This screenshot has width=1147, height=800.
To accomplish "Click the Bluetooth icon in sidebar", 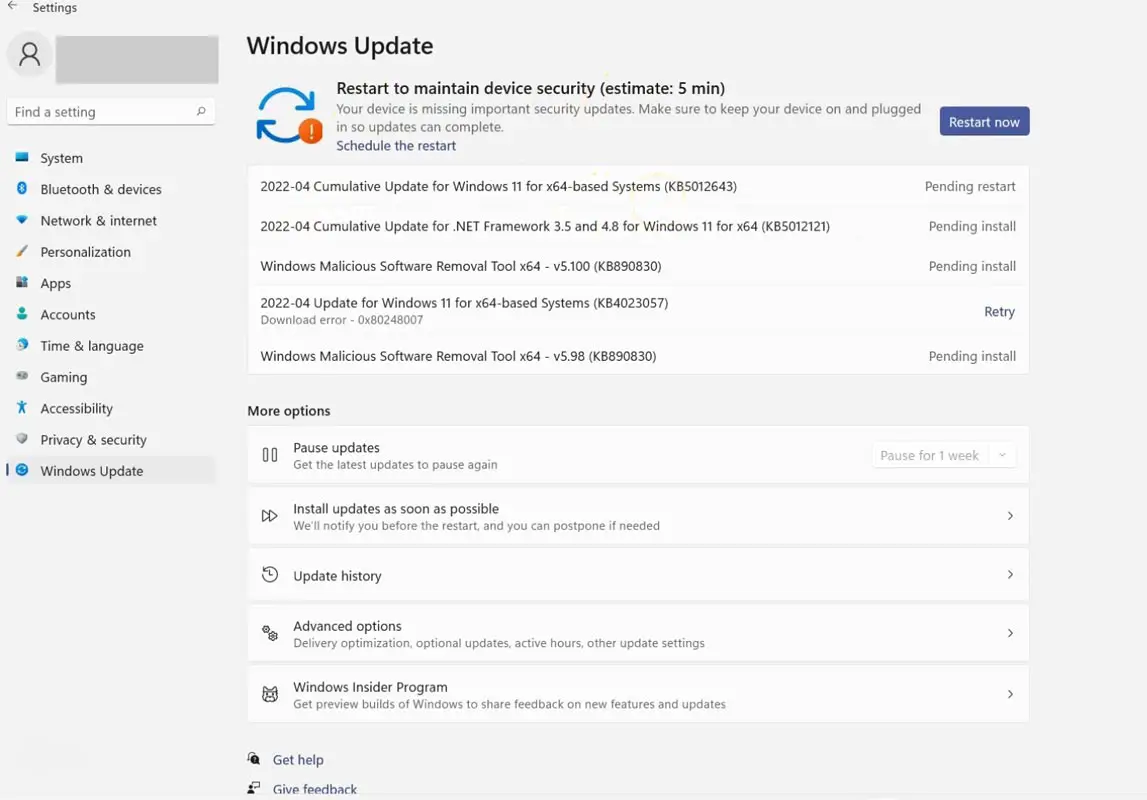I will click(x=22, y=189).
